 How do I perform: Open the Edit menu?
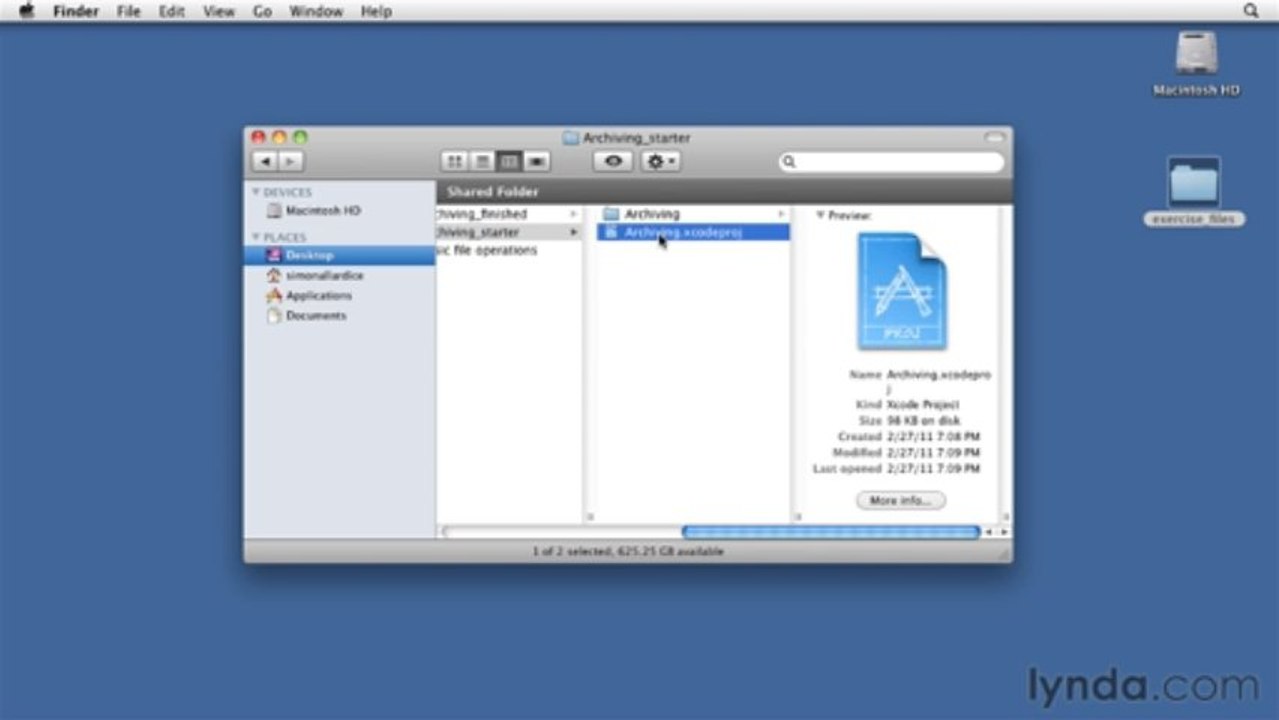pyautogui.click(x=172, y=11)
